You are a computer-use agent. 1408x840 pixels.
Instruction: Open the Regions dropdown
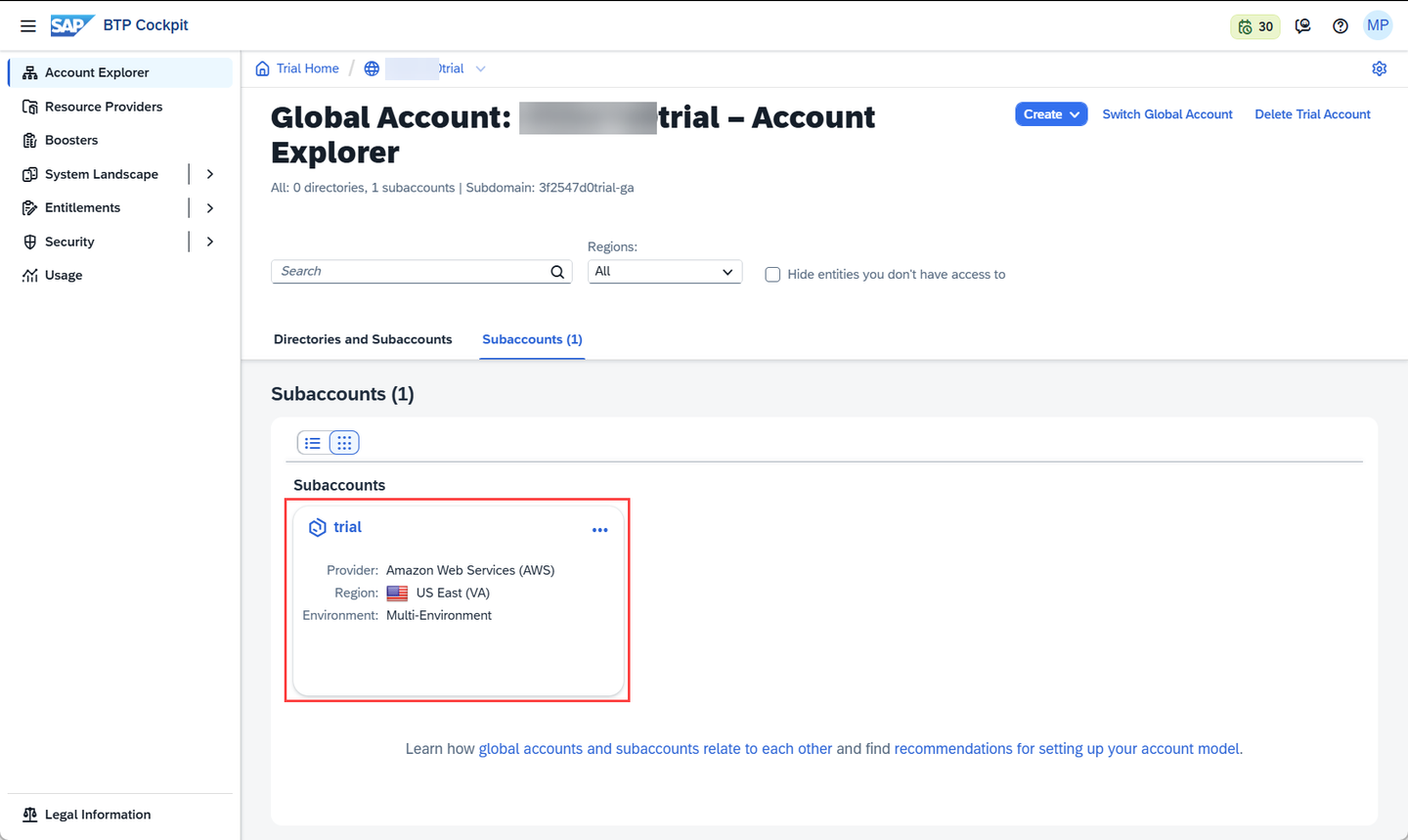coord(665,272)
